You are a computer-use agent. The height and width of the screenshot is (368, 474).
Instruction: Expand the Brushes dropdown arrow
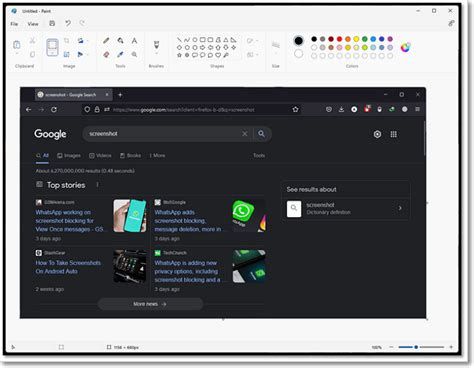pos(156,54)
